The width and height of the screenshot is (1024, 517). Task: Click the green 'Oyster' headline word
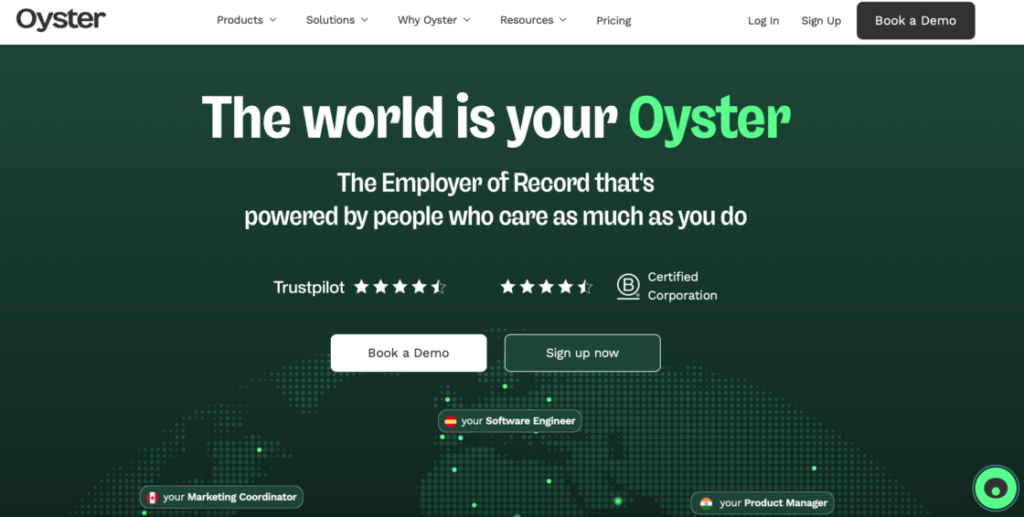(710, 119)
